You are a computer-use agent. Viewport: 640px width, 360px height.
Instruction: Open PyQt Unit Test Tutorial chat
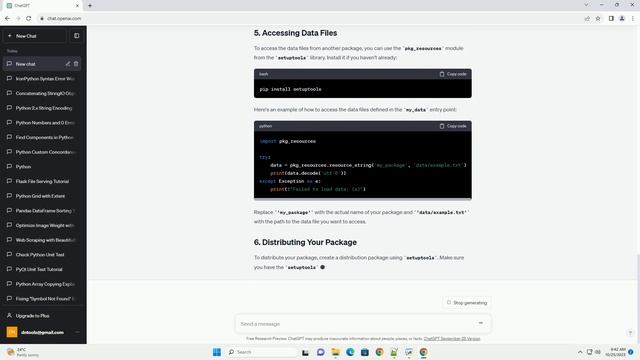click(43, 269)
